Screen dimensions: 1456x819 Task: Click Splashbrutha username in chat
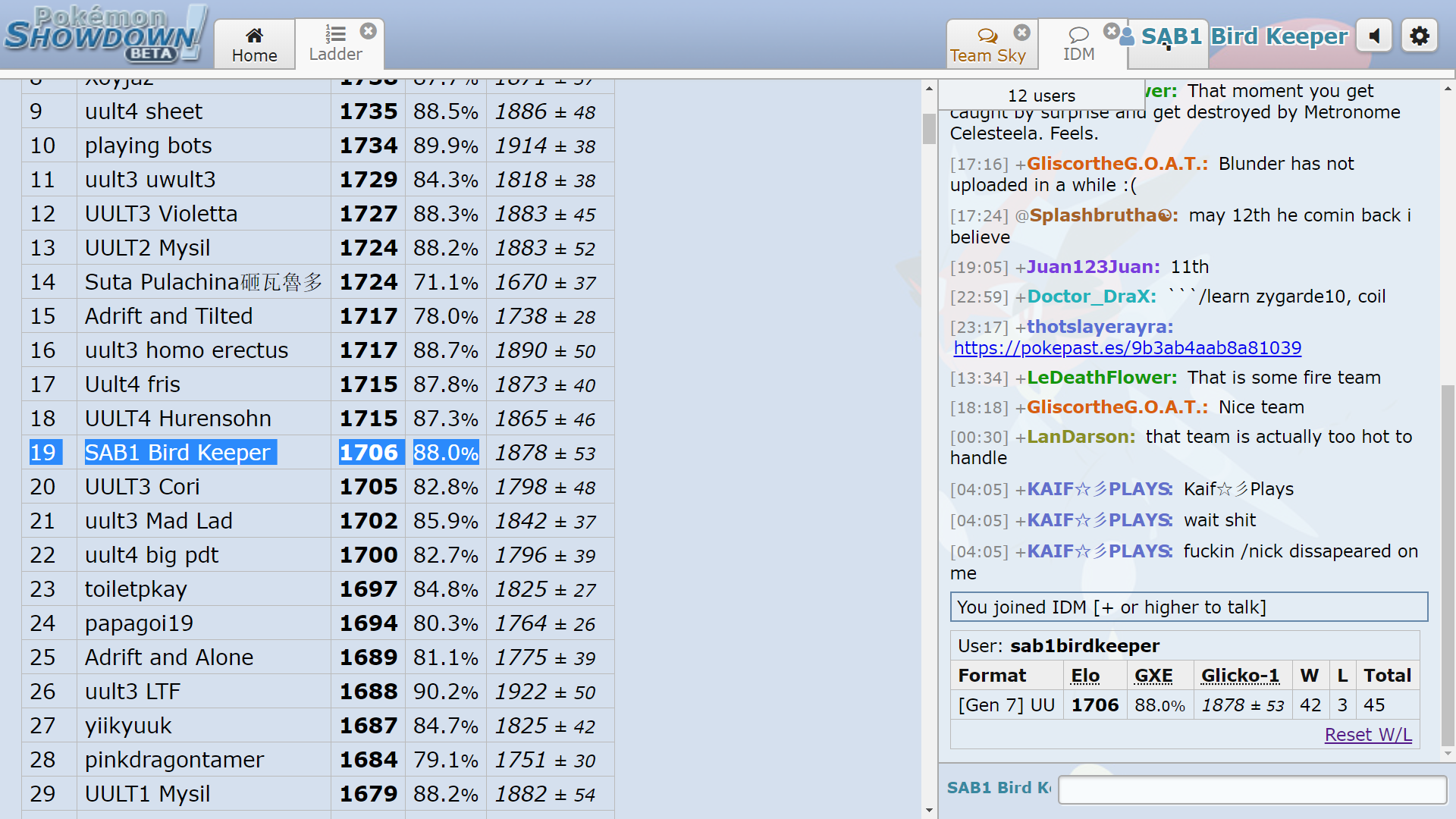tap(1103, 215)
